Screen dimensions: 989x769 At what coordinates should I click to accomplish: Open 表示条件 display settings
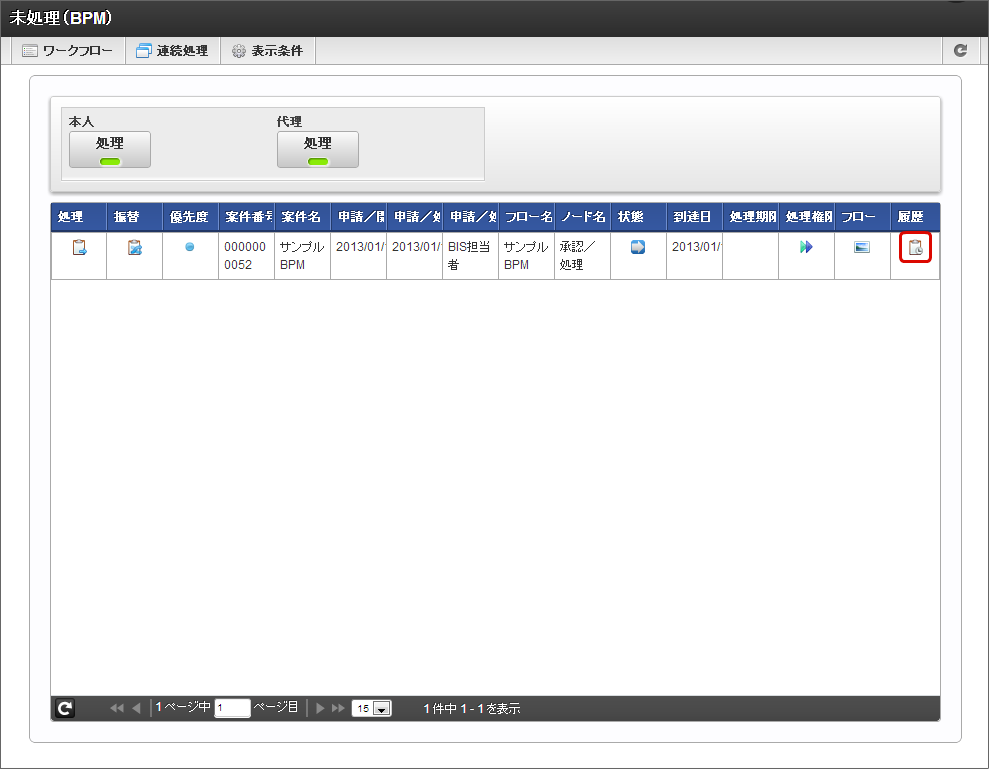267,50
